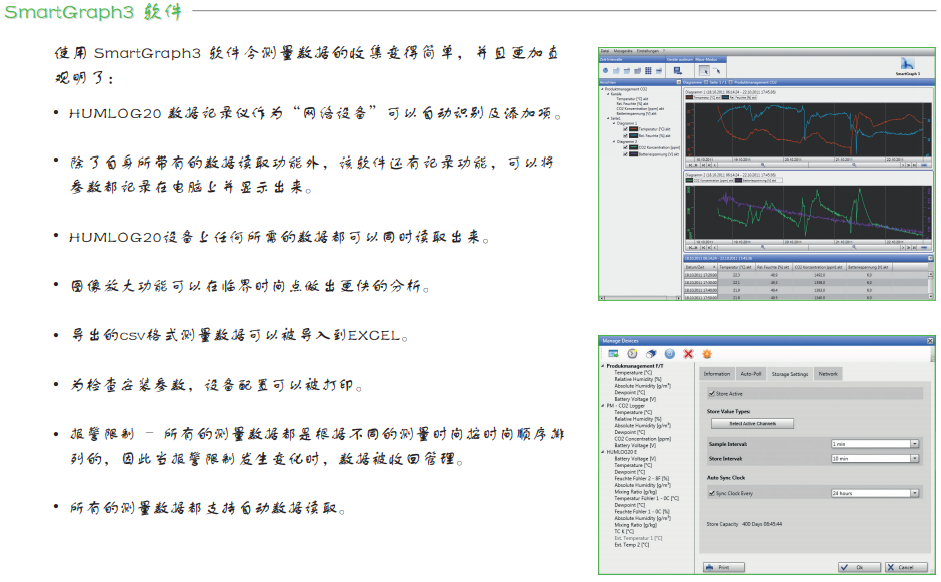Click the add-device window icon in Manage Devices
Viewport: 941px width, 582px height.
613,354
